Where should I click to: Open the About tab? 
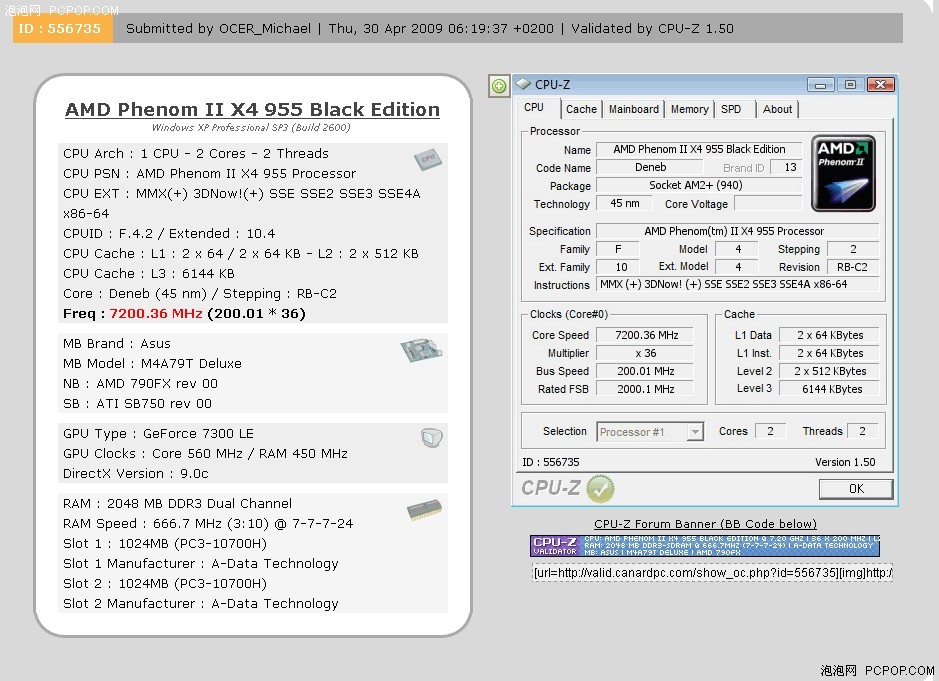tap(777, 109)
